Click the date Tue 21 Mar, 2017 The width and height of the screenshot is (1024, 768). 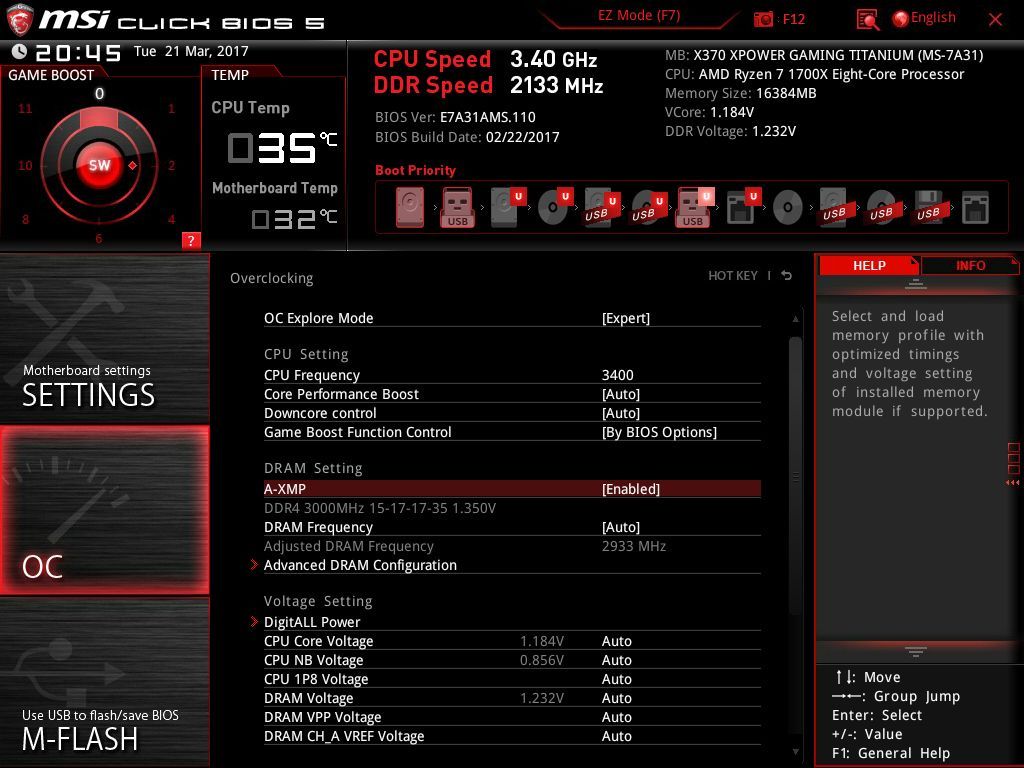191,51
